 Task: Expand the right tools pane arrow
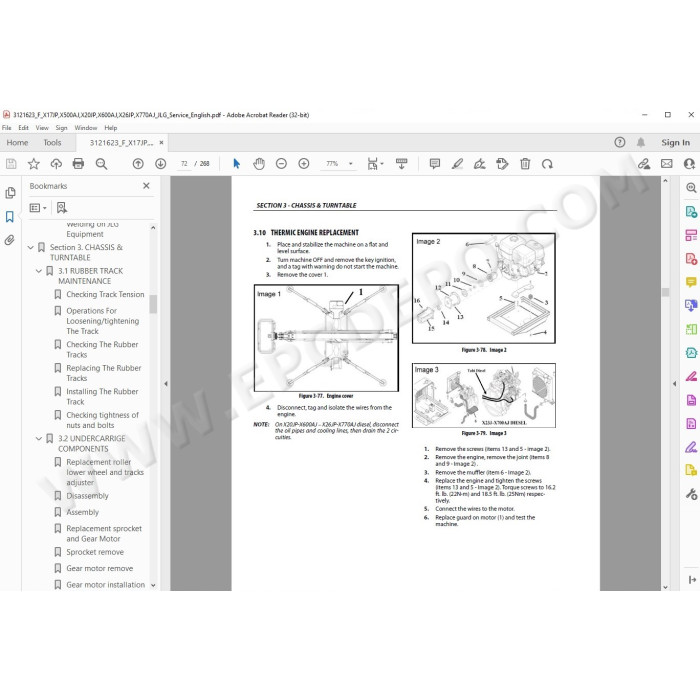tap(675, 383)
